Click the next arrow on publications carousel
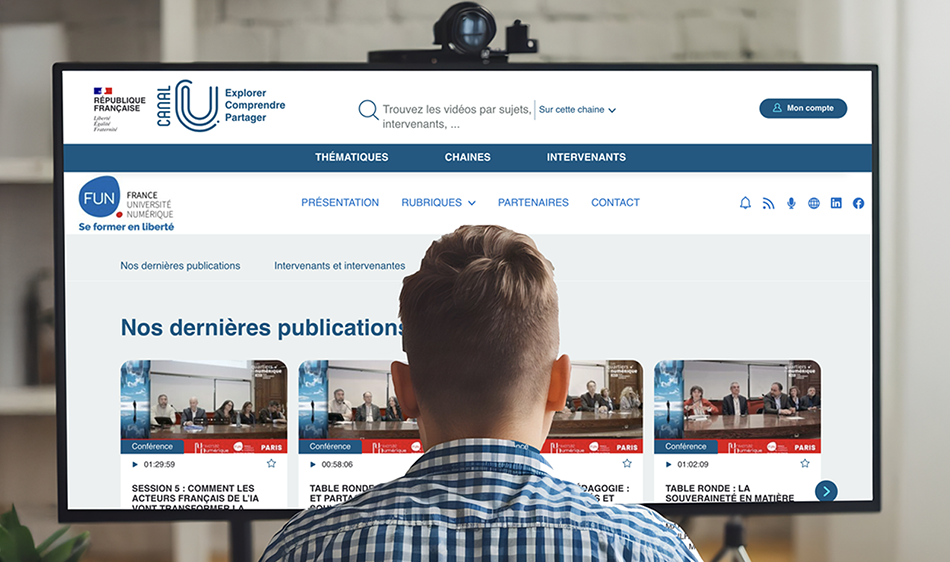Screen dimensions: 950x562 (826, 491)
